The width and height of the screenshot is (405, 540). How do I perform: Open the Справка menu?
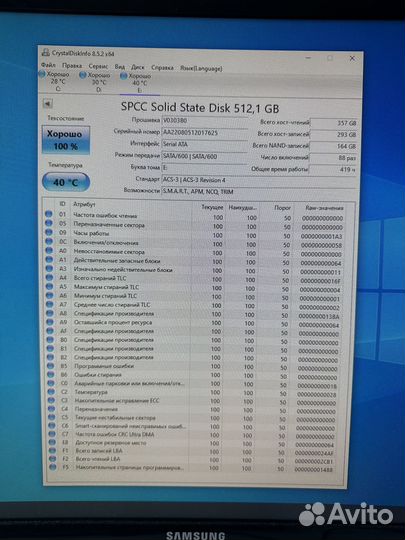[162, 68]
